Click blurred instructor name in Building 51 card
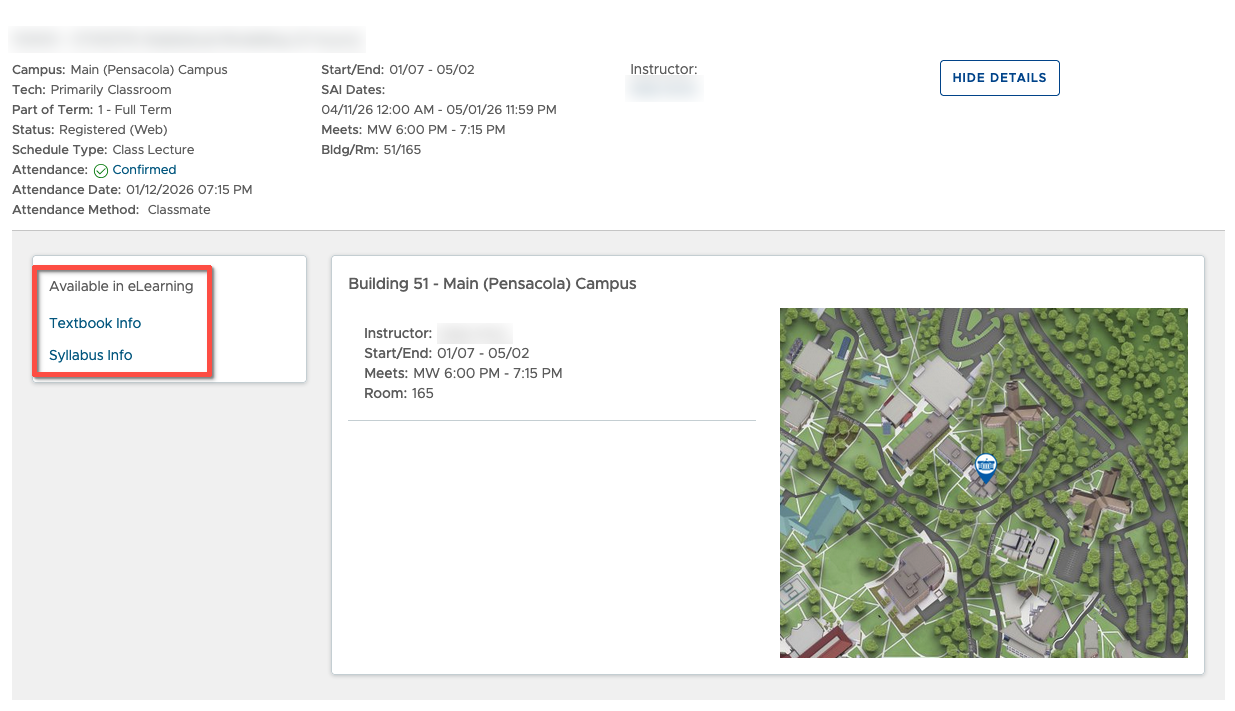 point(474,333)
